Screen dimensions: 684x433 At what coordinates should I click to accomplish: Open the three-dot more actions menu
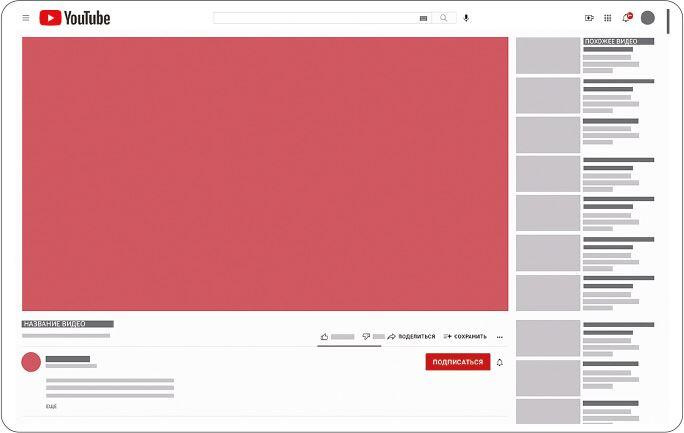(500, 337)
